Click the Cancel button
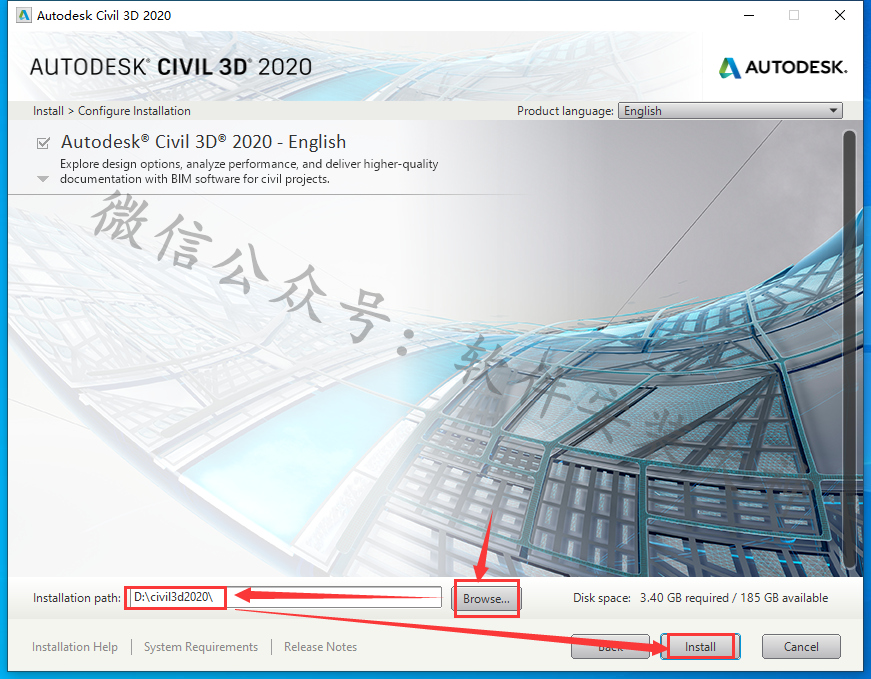Image resolution: width=871 pixels, height=679 pixels. 800,647
